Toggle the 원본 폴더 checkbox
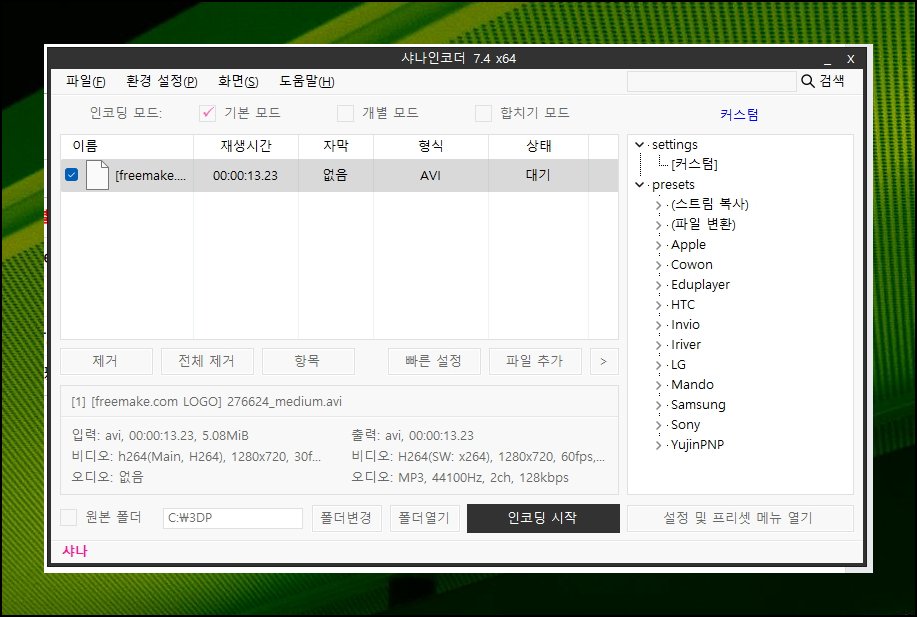 click(69, 517)
